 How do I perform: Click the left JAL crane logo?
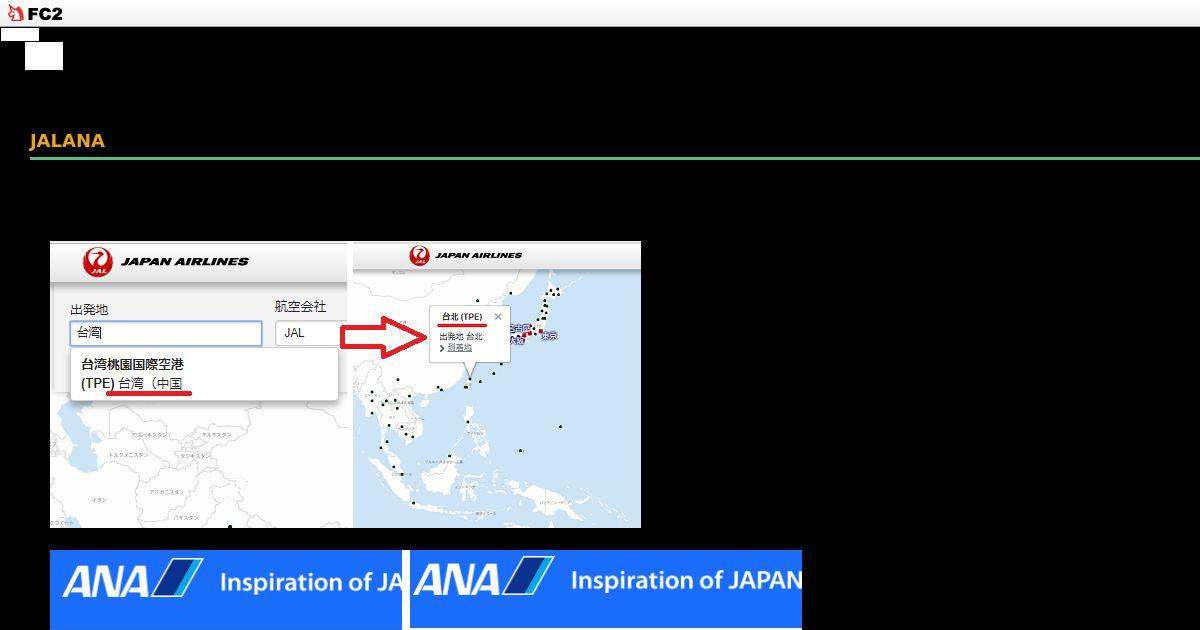tap(97, 262)
